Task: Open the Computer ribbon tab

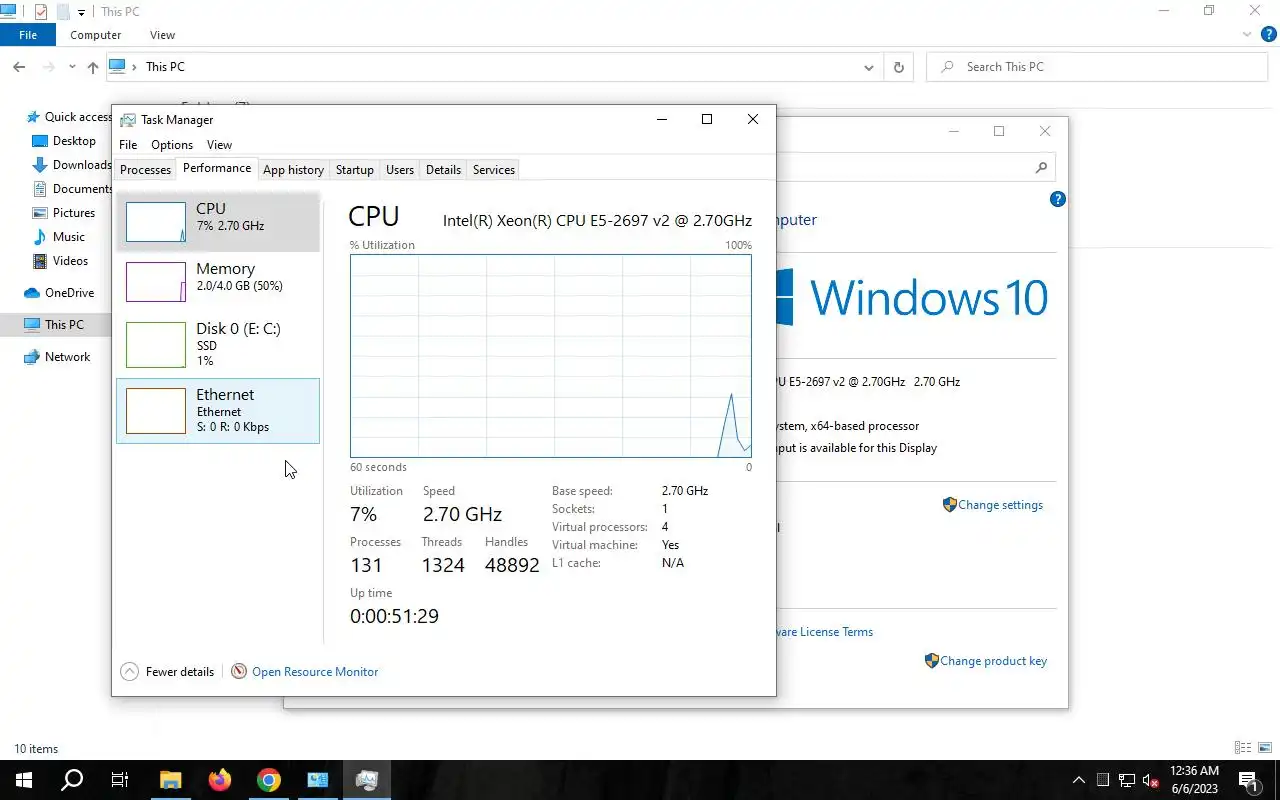Action: coord(96,35)
